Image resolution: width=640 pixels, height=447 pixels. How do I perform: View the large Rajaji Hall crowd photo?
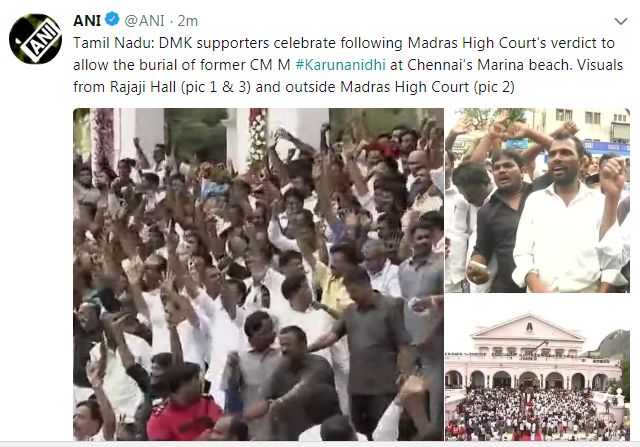[x=258, y=274]
